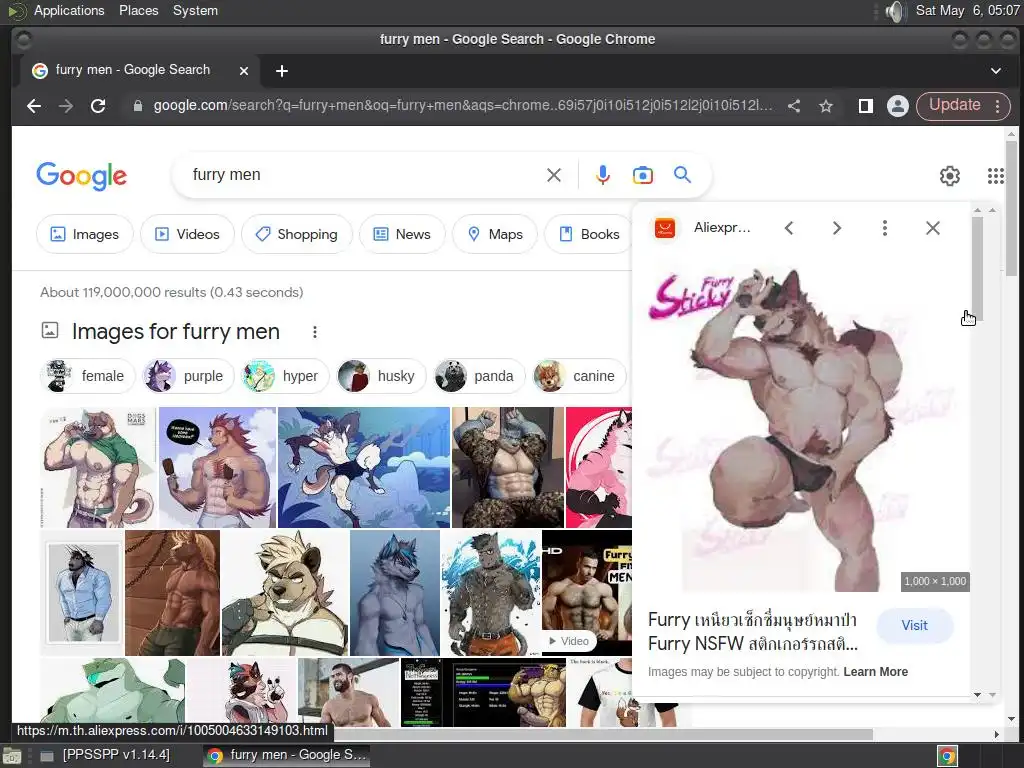Click the show desktop icon in bottom panel

12,757
